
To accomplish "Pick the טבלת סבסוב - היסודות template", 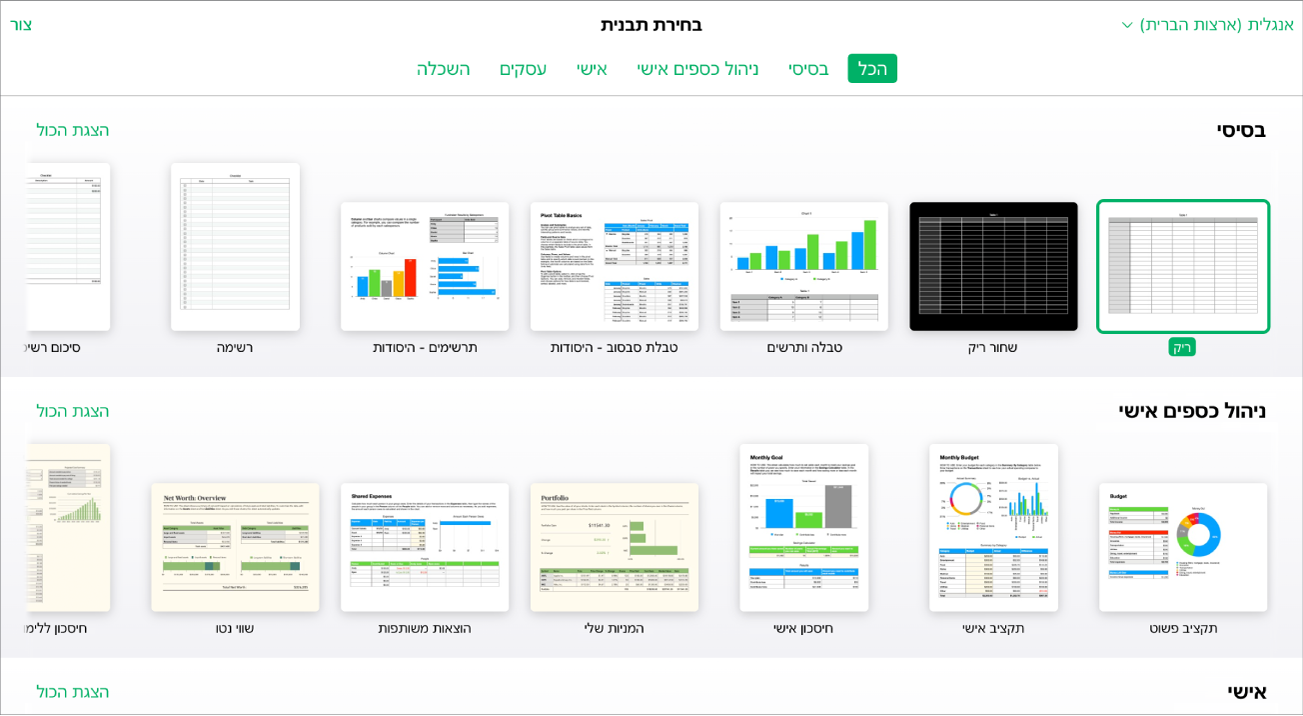I will pyautogui.click(x=614, y=266).
